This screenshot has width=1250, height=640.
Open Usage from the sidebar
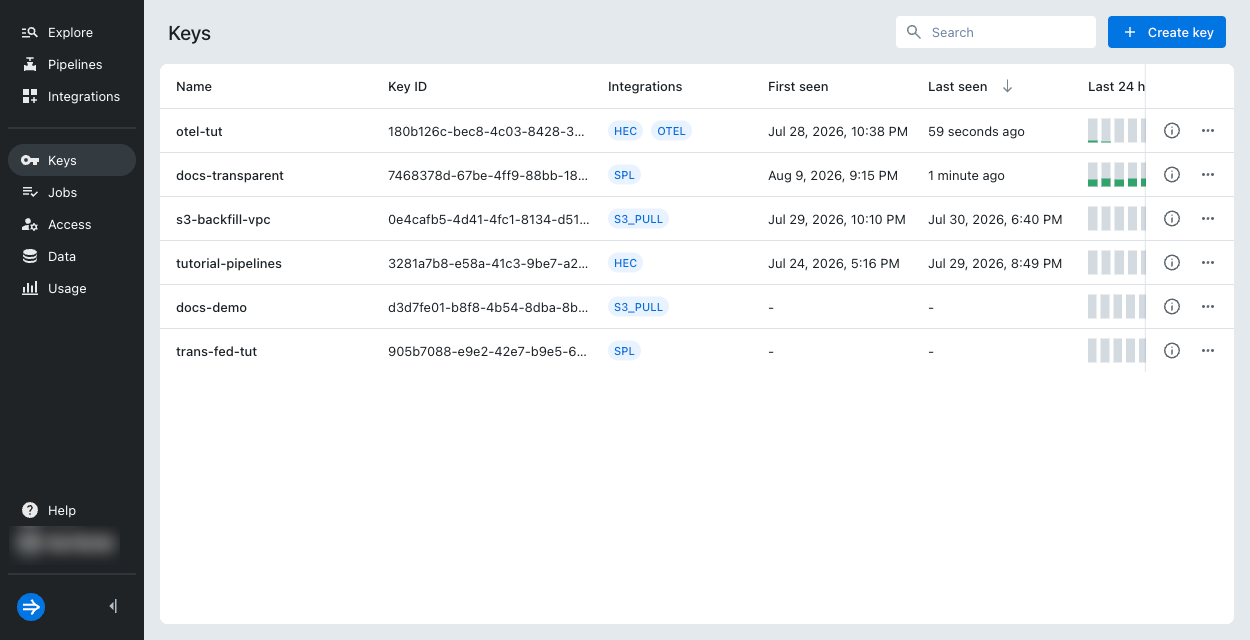[71, 288]
